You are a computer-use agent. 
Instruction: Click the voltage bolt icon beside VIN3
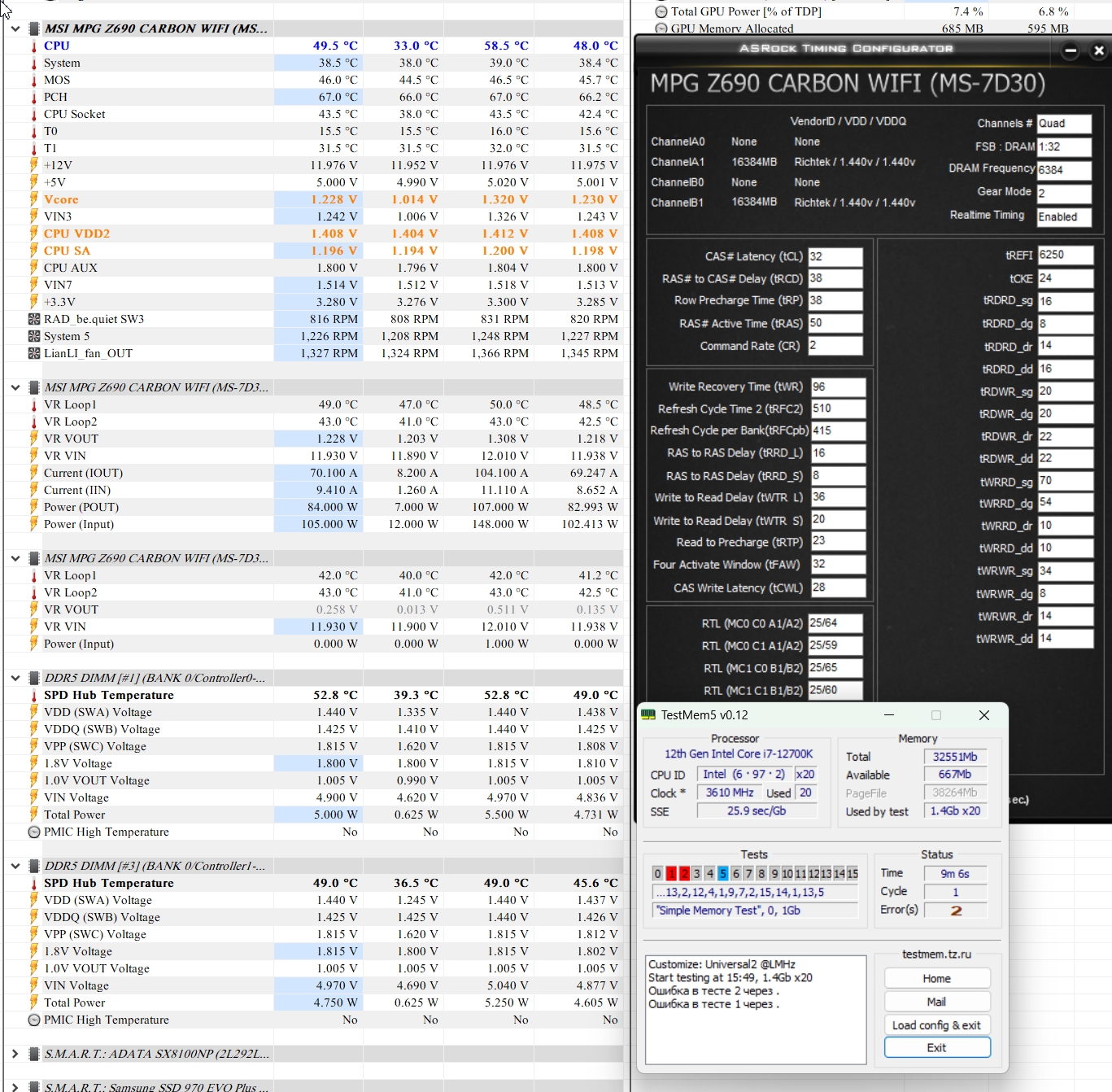tap(34, 216)
